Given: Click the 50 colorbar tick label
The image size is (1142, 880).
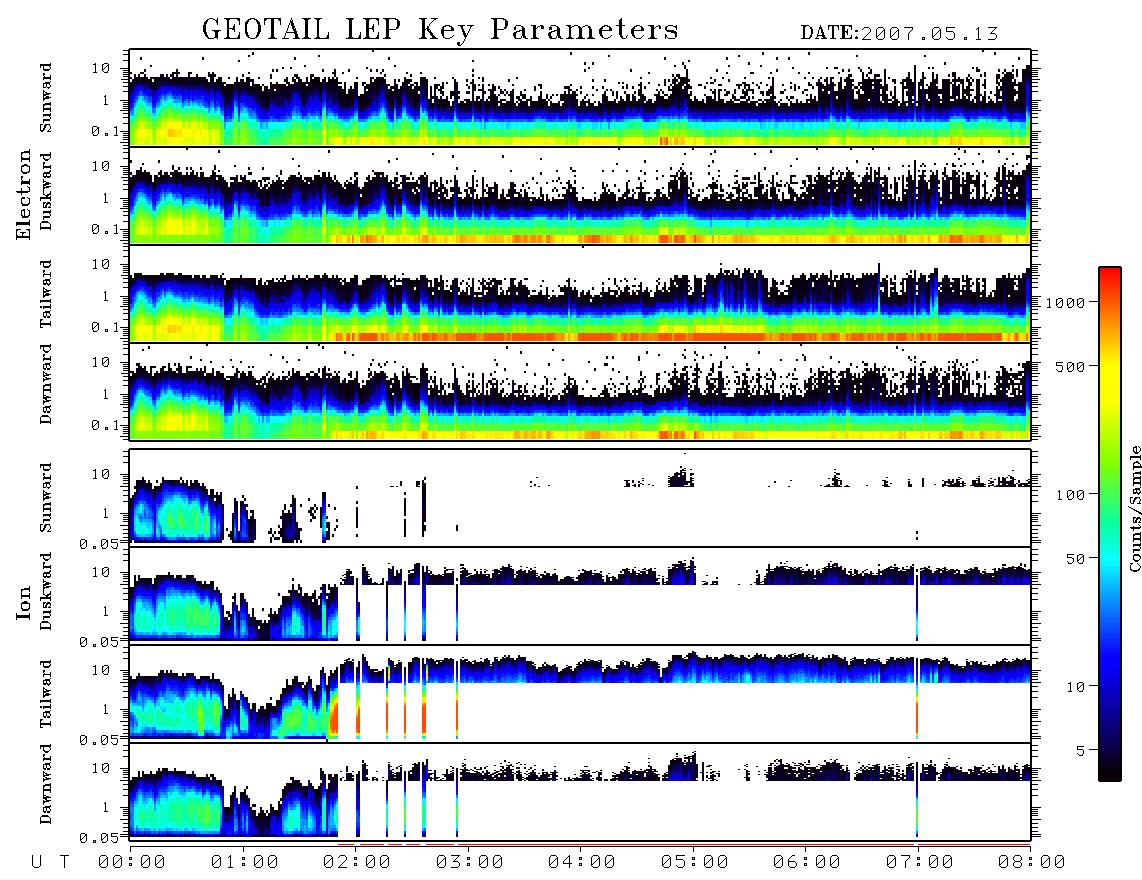Looking at the screenshot, I should click(1075, 559).
